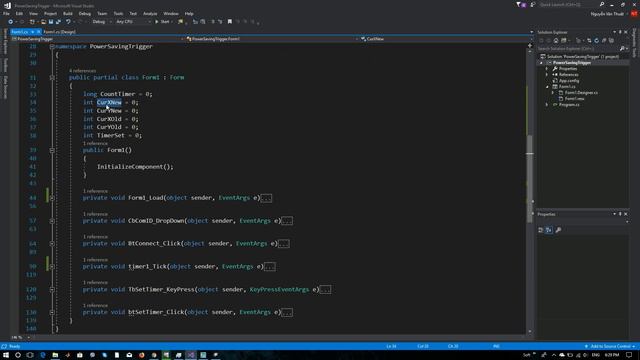Open the Debug menu
Viewport: 640px width, 360px height.
tap(84, 13)
